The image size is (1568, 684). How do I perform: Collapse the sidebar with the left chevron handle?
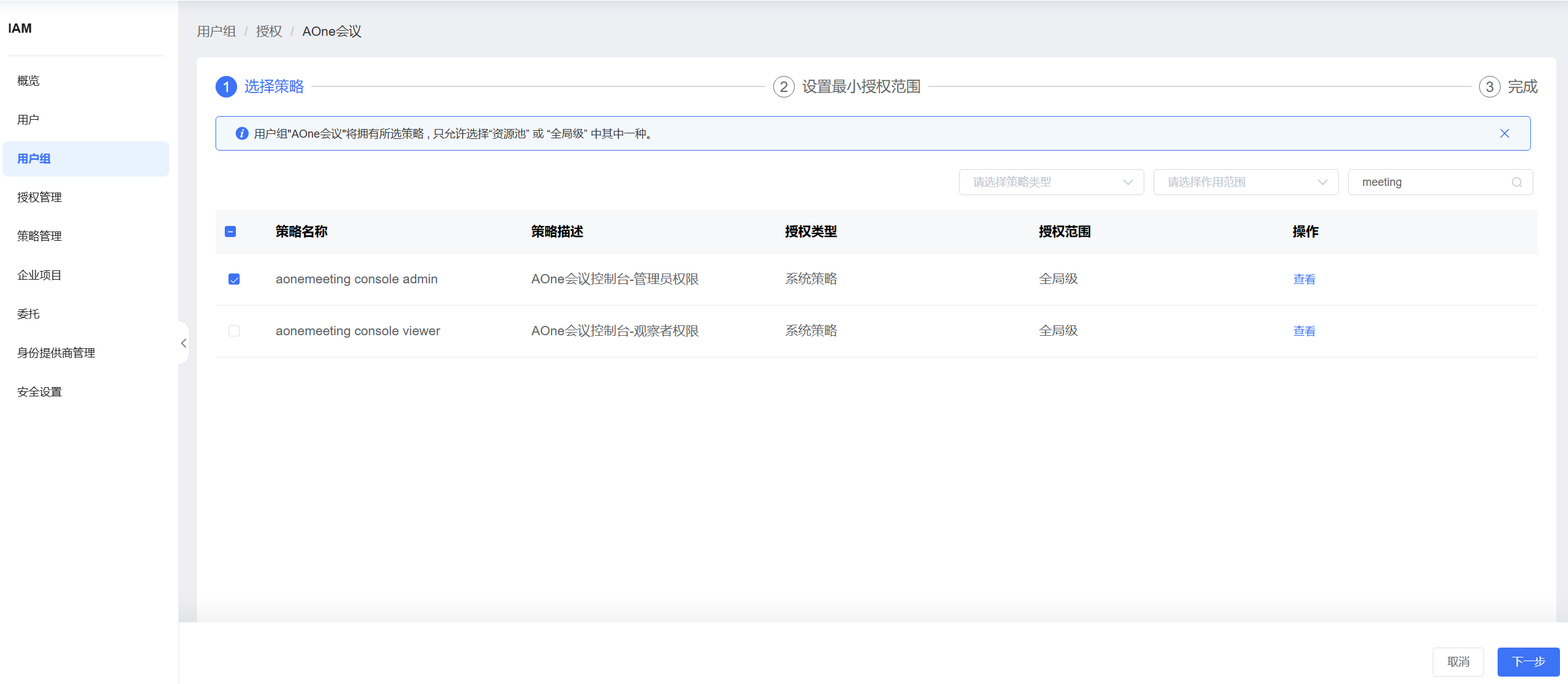point(183,343)
